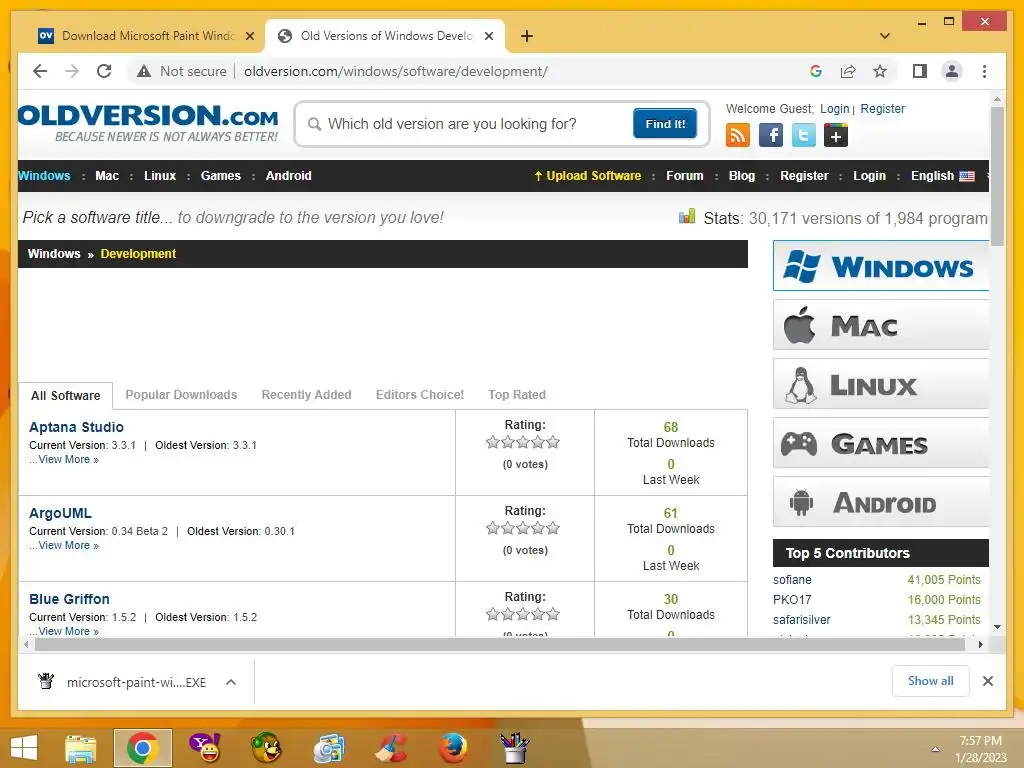1024x768 pixels.
Task: Click the Google icon in address bar
Action: point(816,71)
